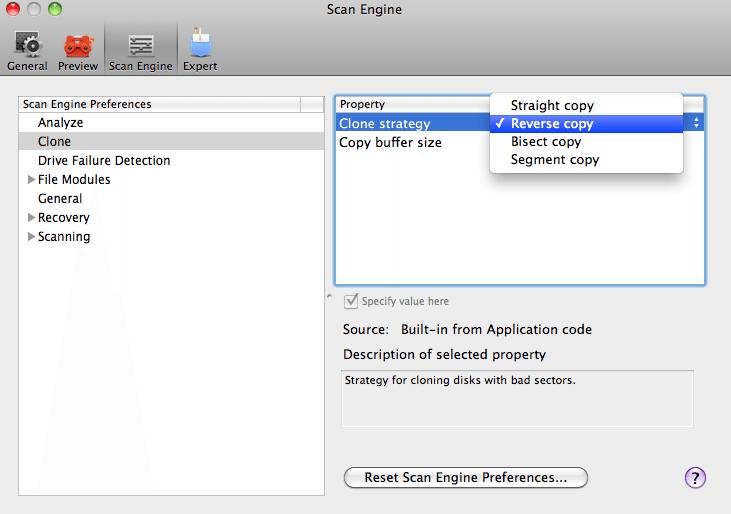The height and width of the screenshot is (514, 731).
Task: Select the Clone strategy property row
Action: click(x=413, y=123)
